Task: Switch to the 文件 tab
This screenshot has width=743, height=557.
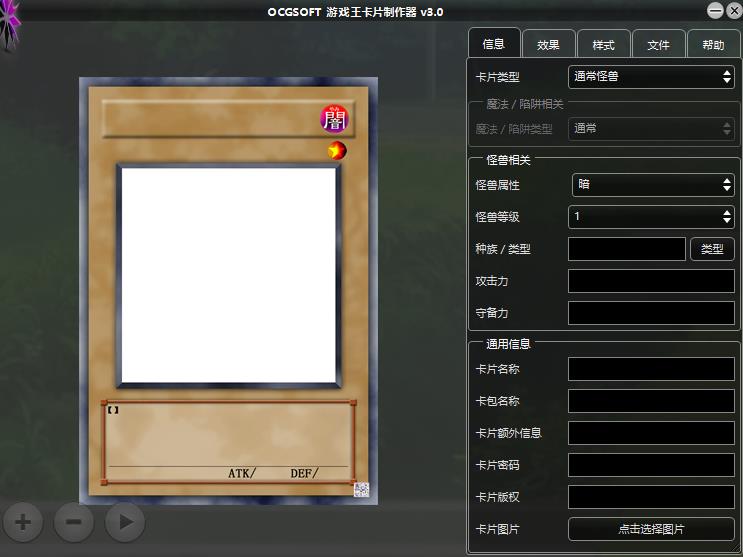Action: pos(658,45)
